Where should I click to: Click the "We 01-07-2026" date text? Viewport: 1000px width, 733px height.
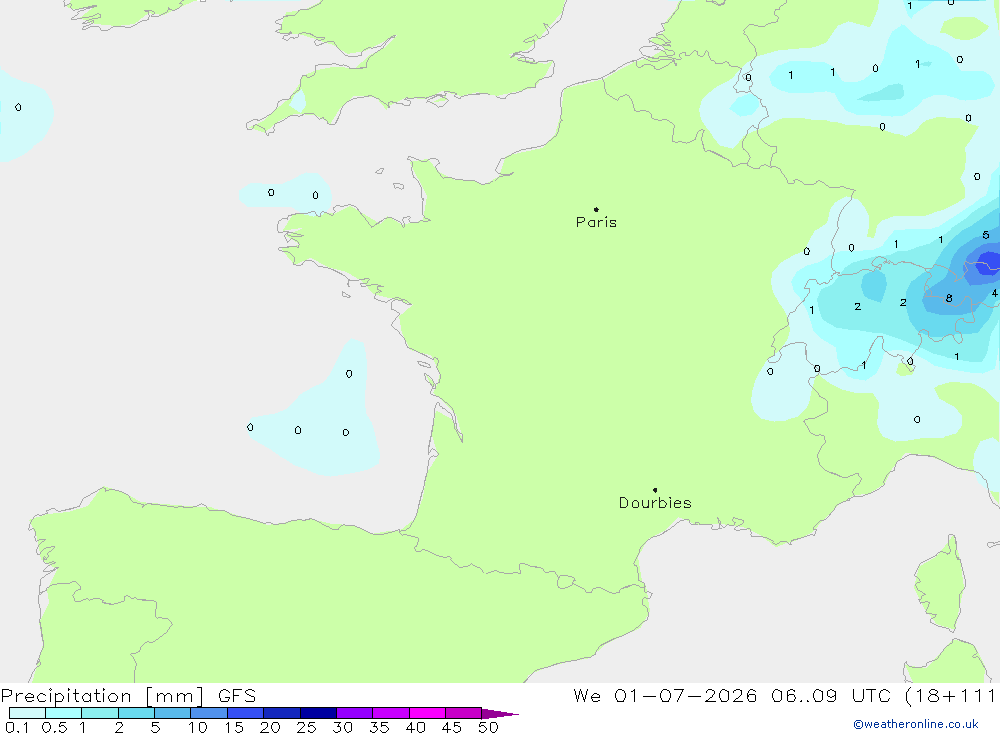coord(665,696)
